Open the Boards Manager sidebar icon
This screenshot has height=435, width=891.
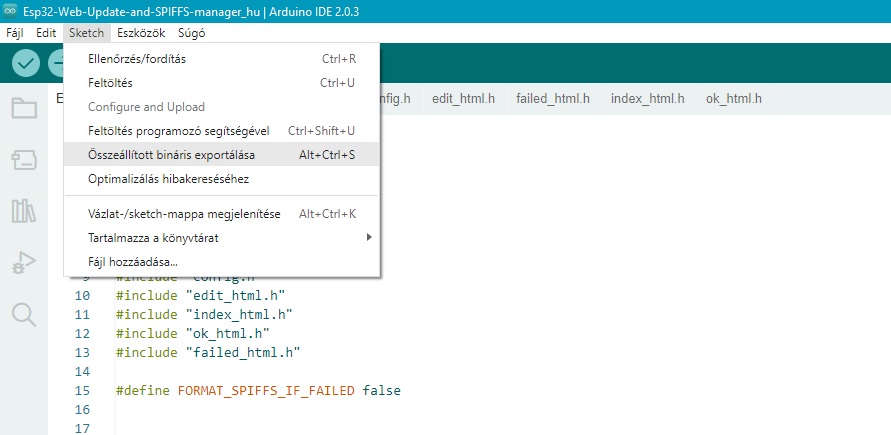(x=24, y=160)
